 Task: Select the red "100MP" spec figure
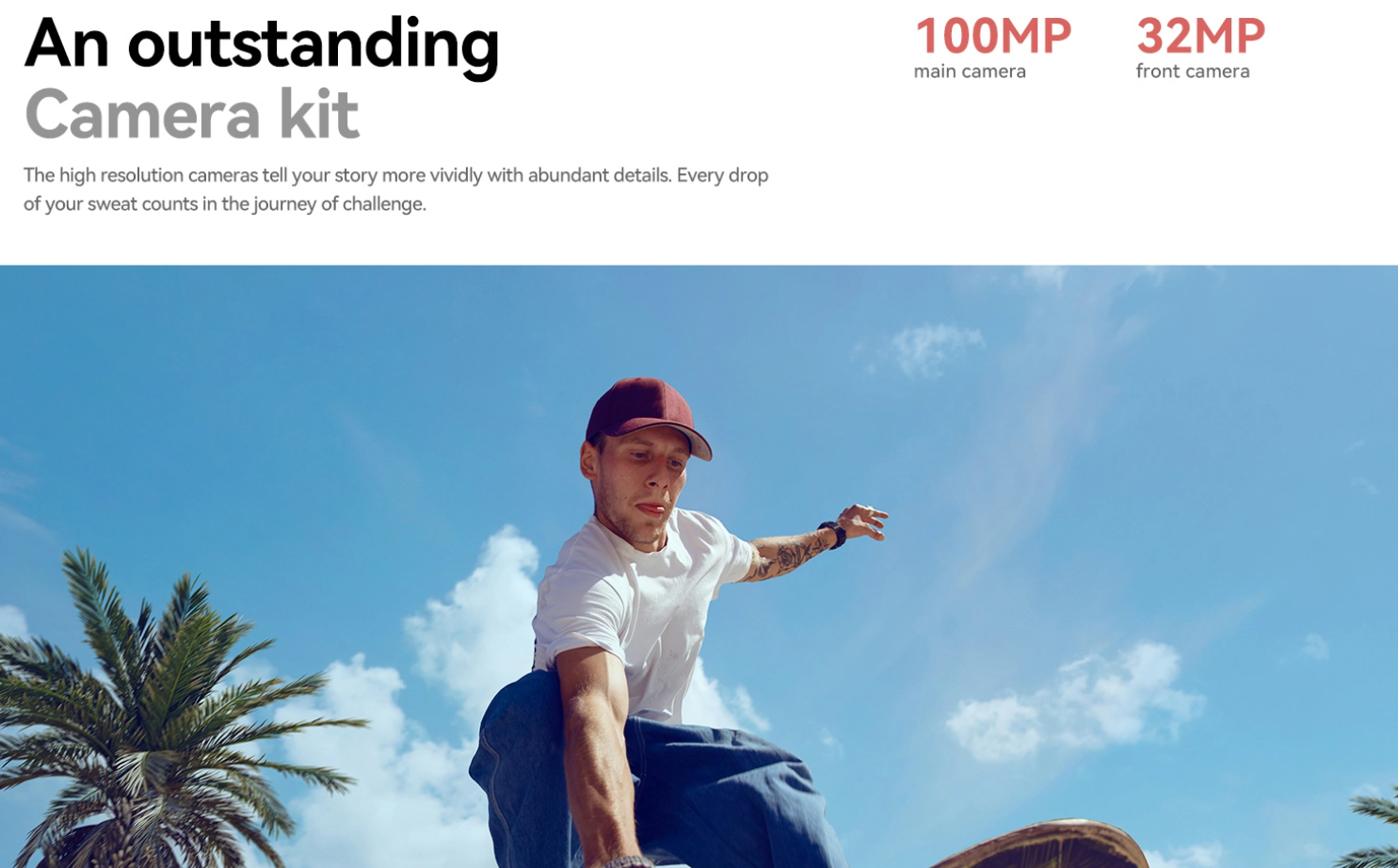click(992, 37)
